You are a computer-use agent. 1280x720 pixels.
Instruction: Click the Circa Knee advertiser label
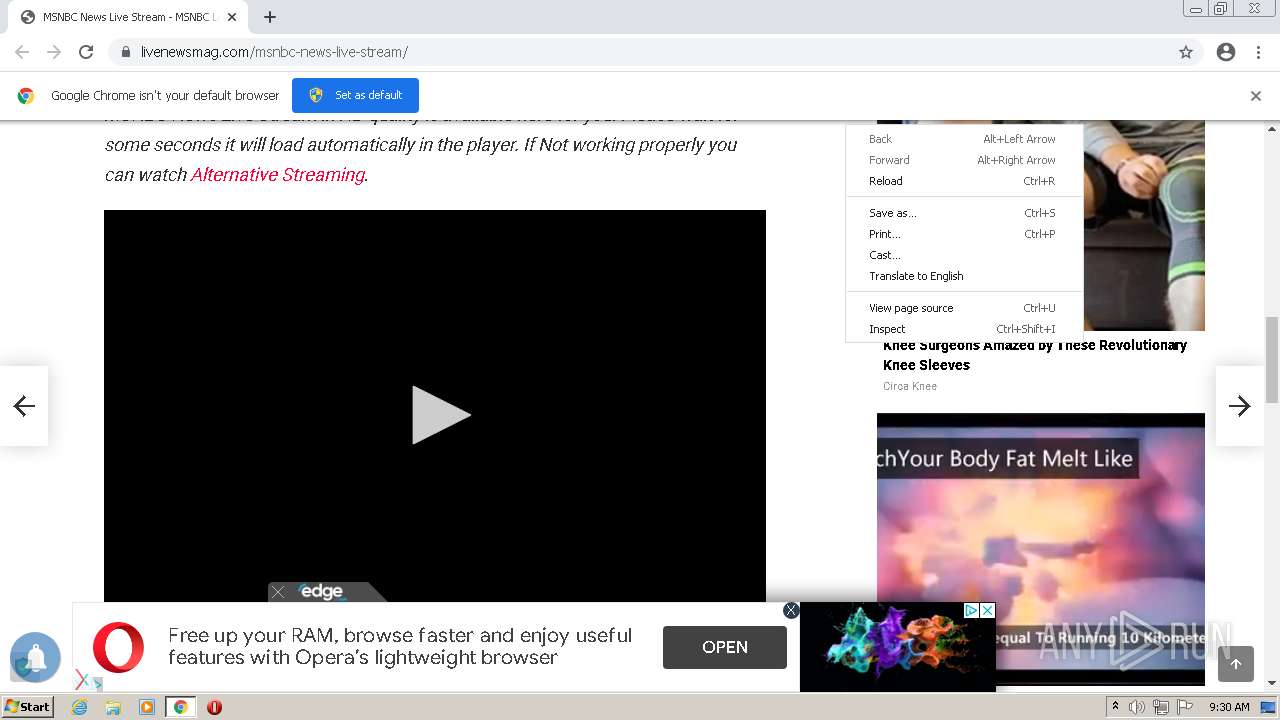[x=910, y=386]
